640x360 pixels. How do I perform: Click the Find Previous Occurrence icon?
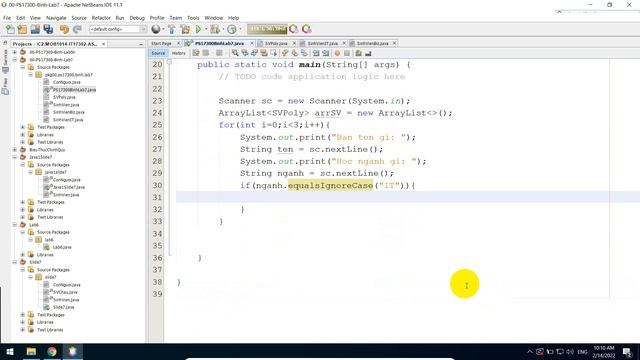tap(245, 53)
